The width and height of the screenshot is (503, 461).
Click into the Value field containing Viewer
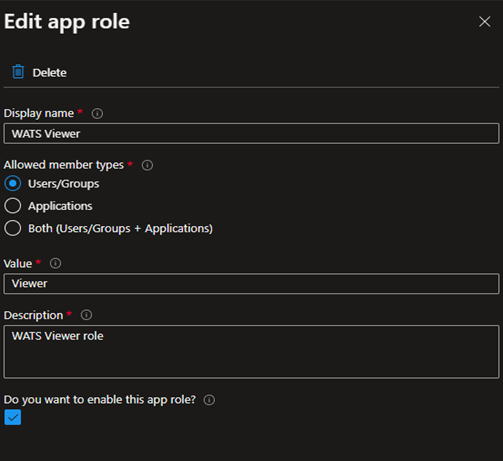[251, 284]
